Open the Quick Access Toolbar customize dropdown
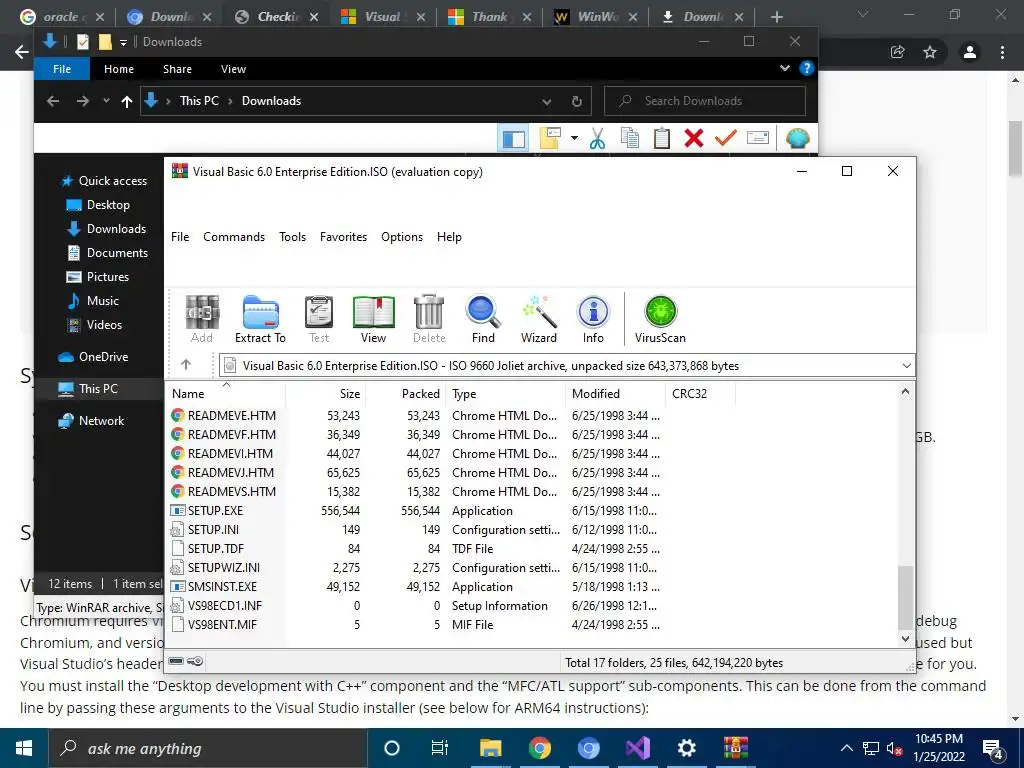This screenshot has width=1024, height=768. 123,42
